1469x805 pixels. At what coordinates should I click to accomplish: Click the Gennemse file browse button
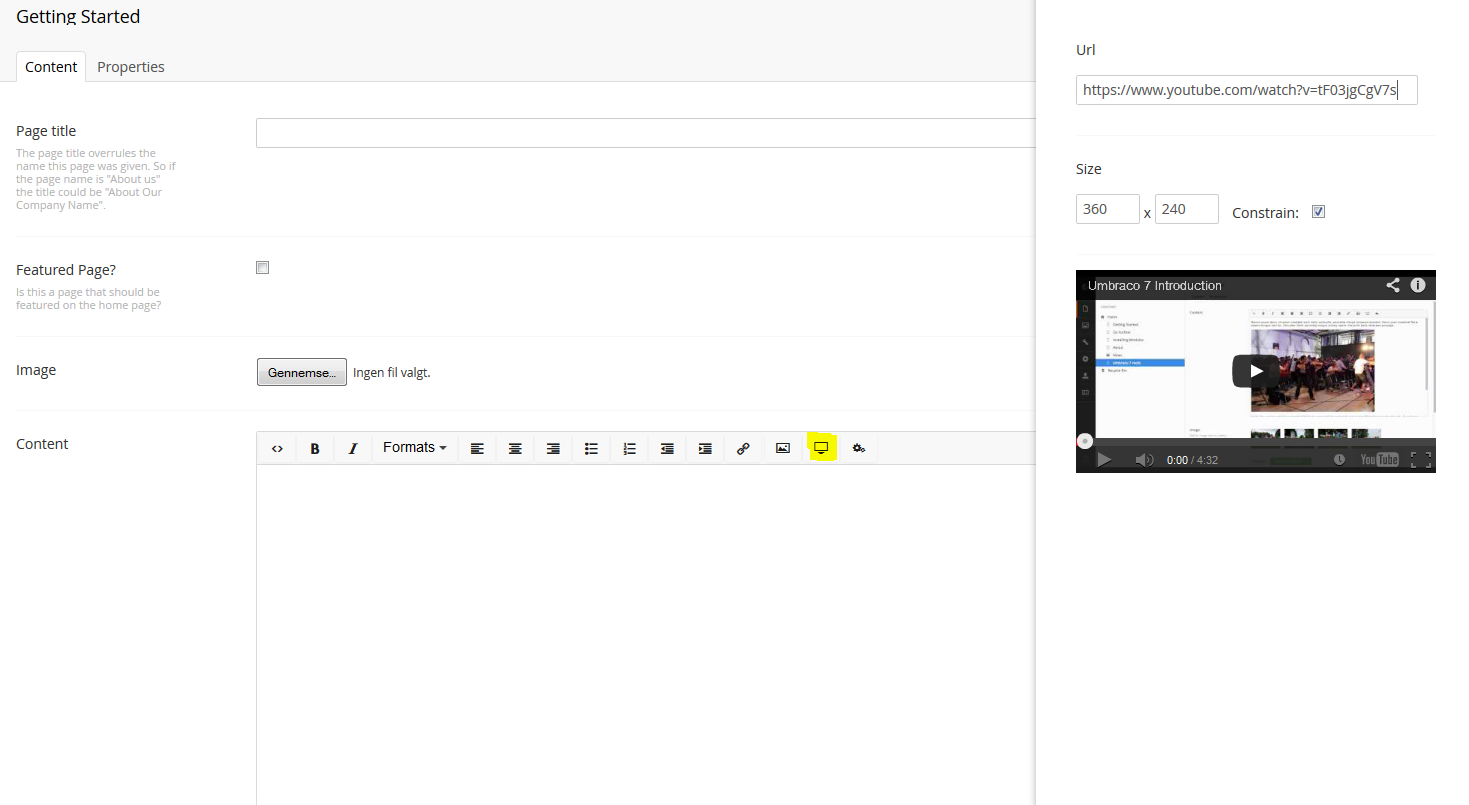tap(302, 372)
